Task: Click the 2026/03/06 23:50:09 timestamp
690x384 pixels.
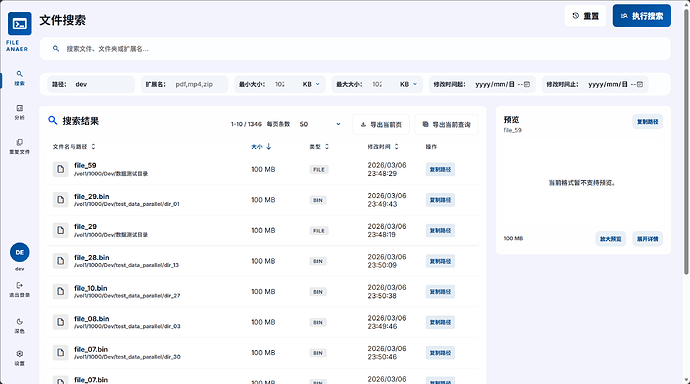Action: (387, 261)
